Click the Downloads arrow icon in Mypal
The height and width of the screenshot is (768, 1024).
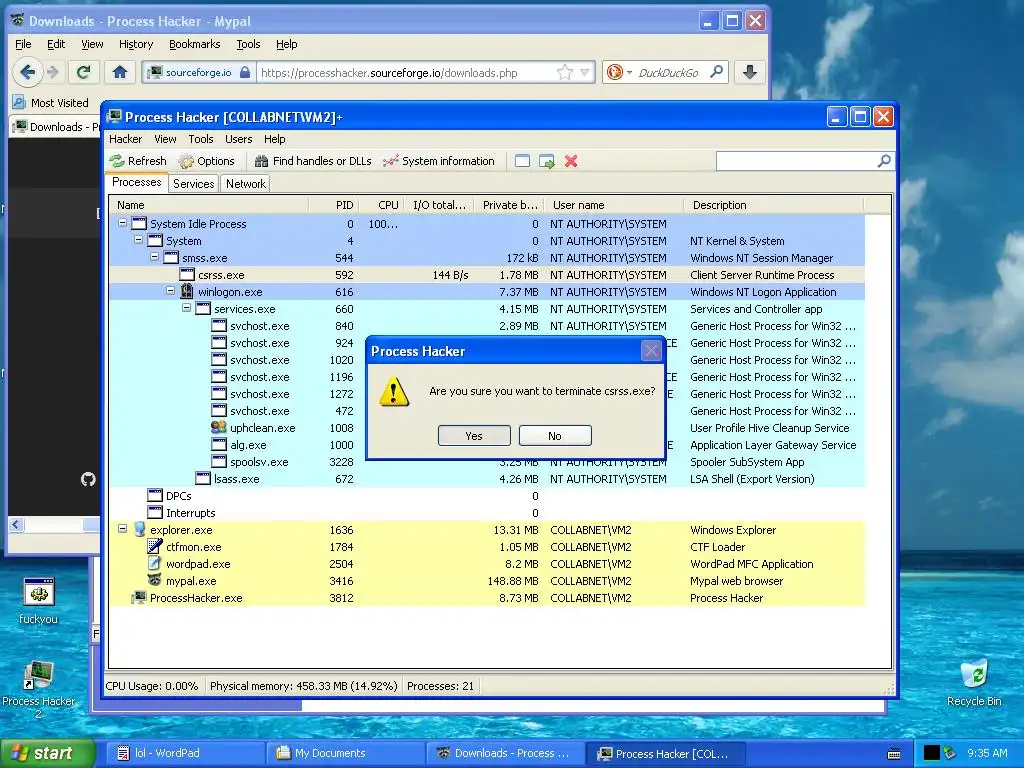tap(750, 72)
